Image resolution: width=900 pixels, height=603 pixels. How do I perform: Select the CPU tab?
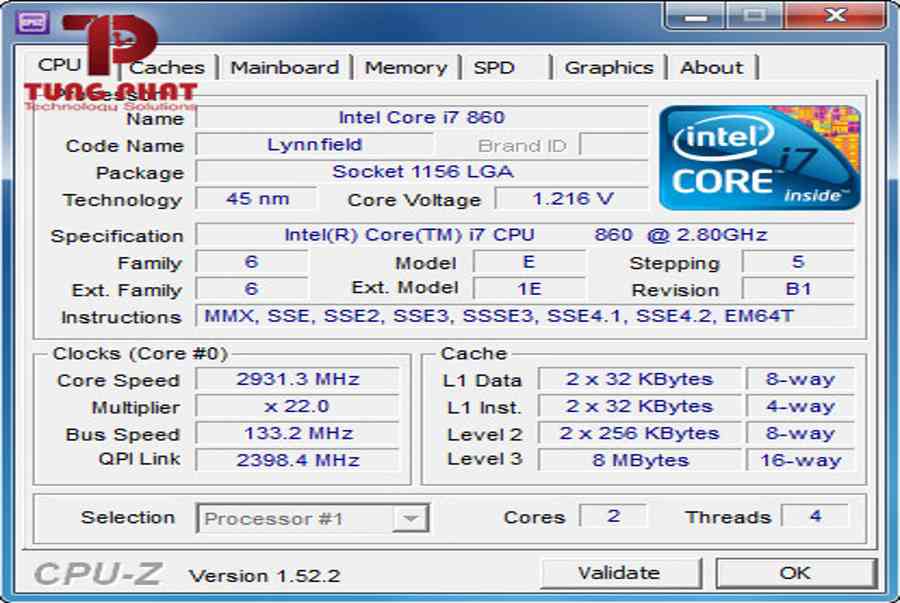60,64
